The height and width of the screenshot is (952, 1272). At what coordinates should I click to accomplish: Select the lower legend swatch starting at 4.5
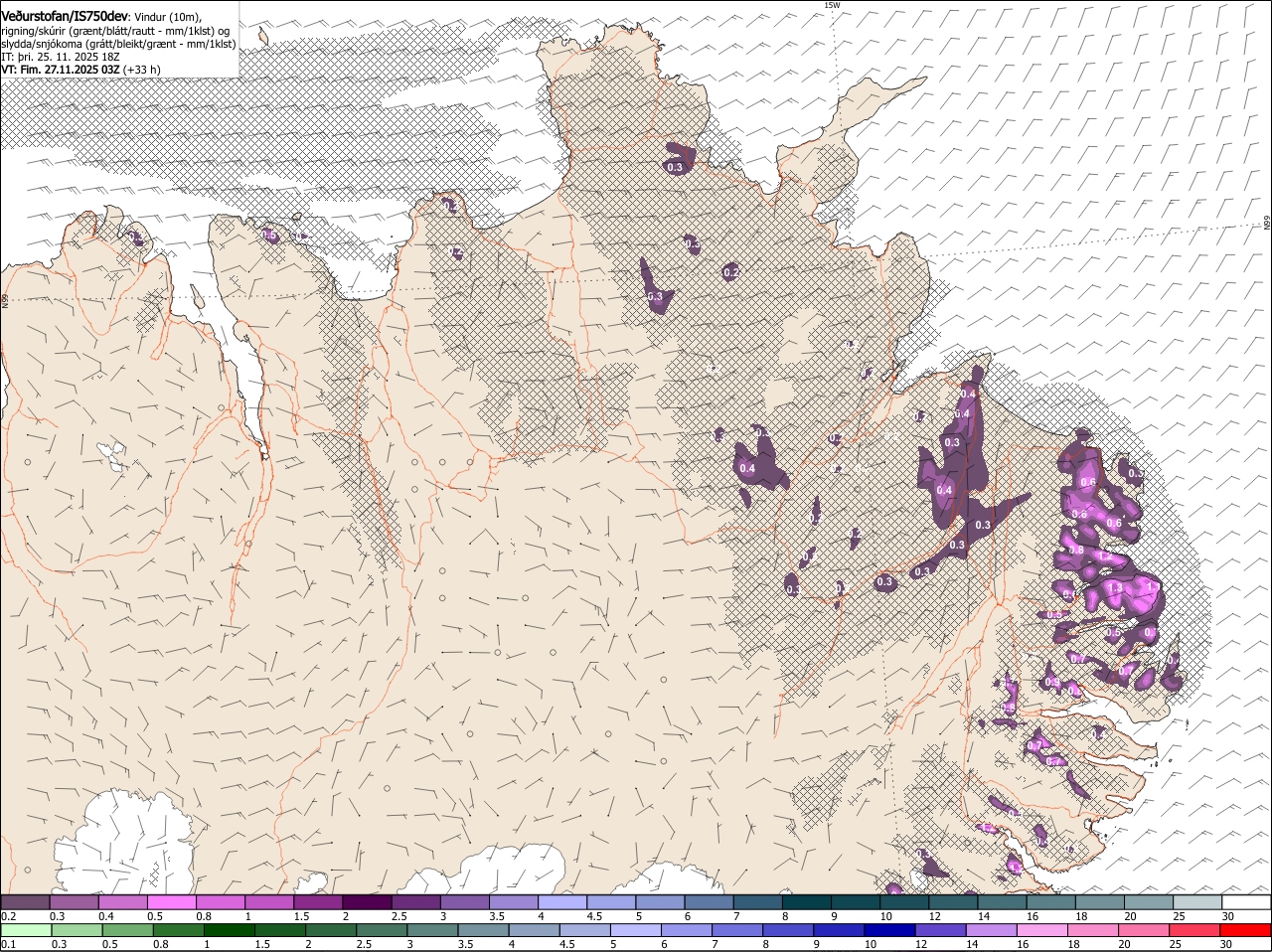pyautogui.click(x=585, y=930)
